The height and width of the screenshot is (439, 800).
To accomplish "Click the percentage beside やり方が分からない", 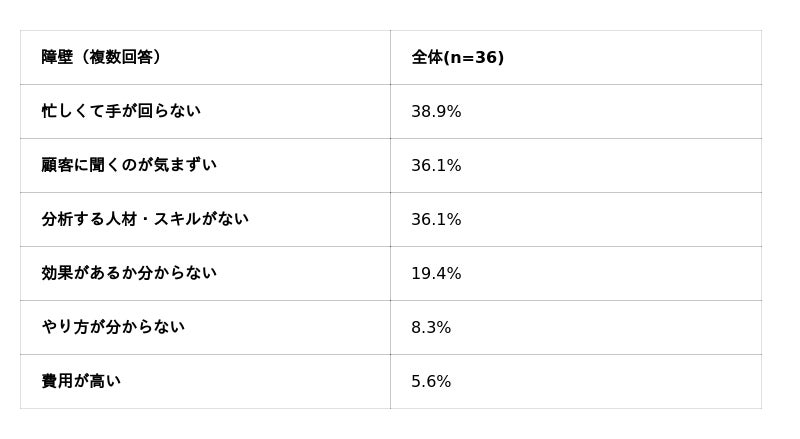I will (x=431, y=327).
